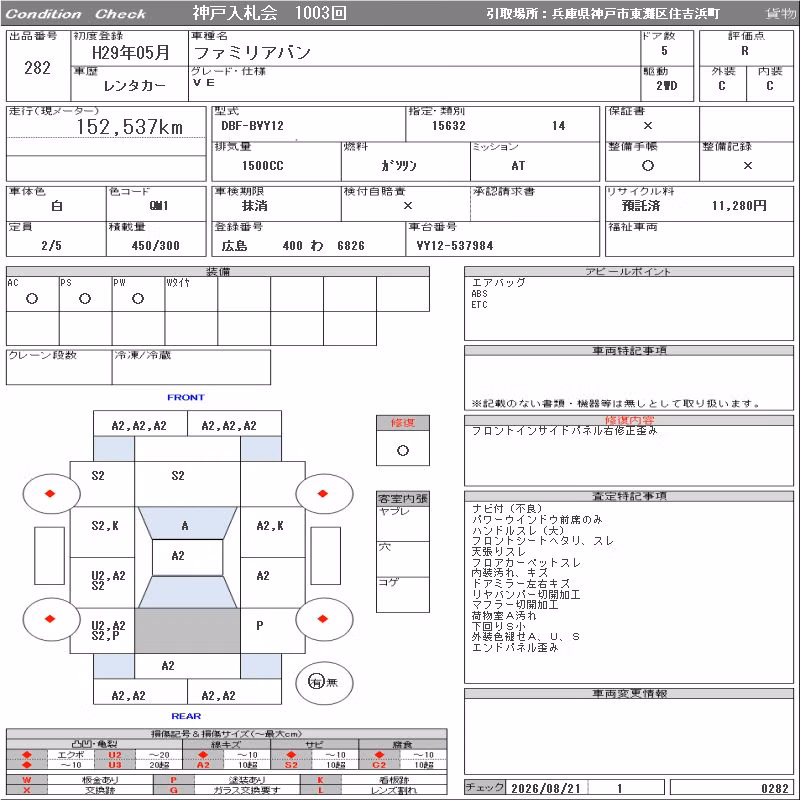Click the ○ mark under 整備手帳

click(647, 165)
